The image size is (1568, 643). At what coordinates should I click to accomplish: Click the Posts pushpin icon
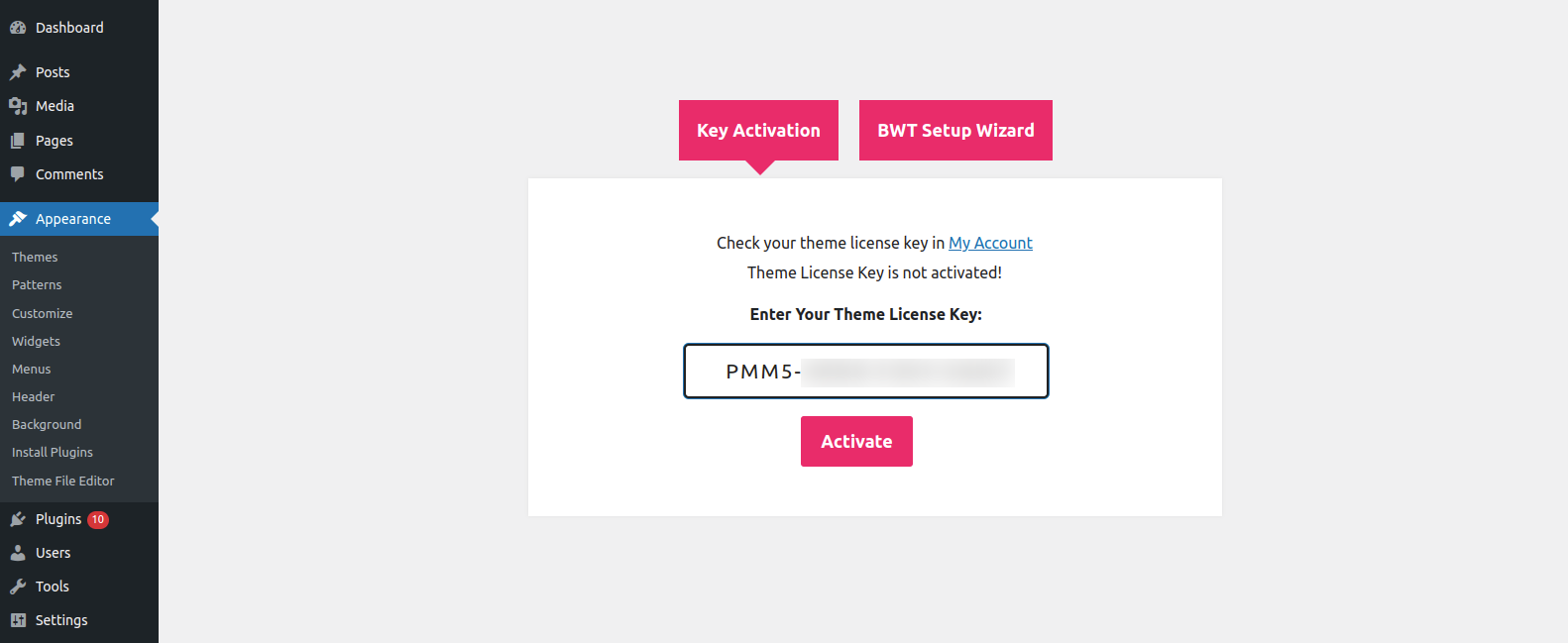(18, 72)
